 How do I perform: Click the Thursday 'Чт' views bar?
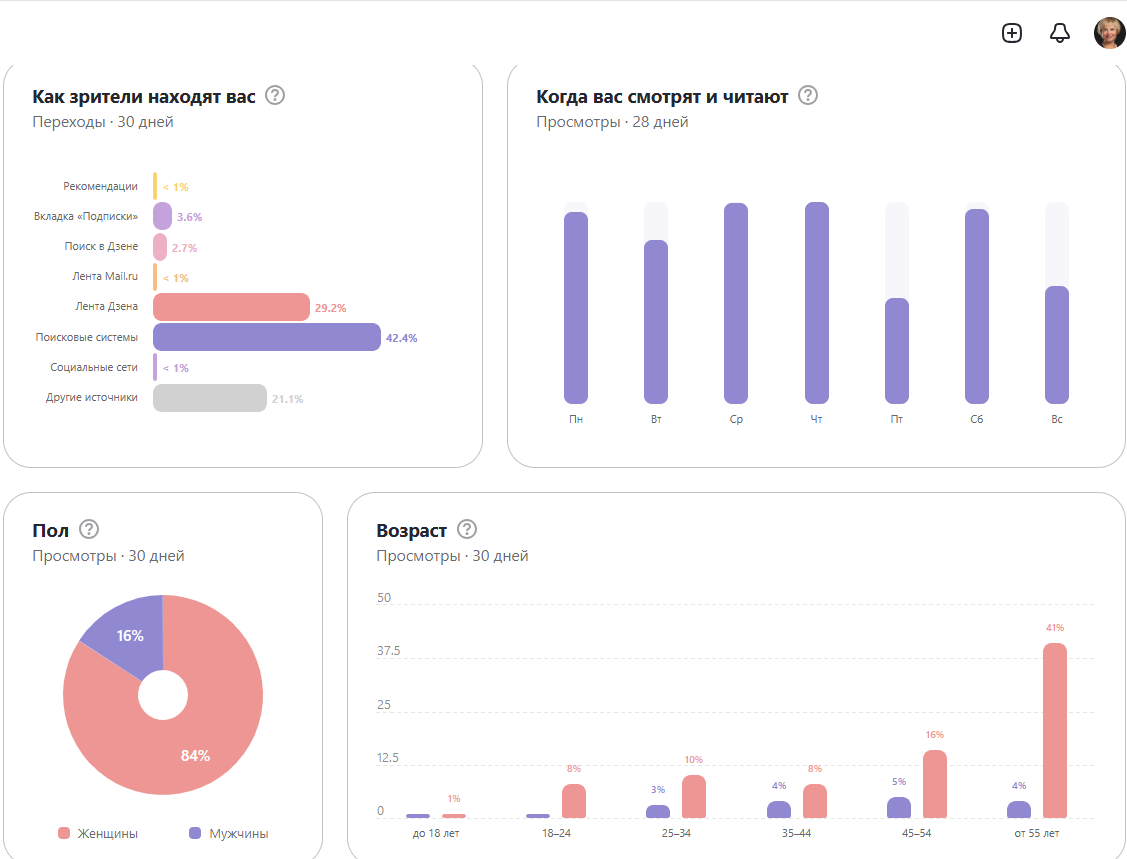point(816,303)
